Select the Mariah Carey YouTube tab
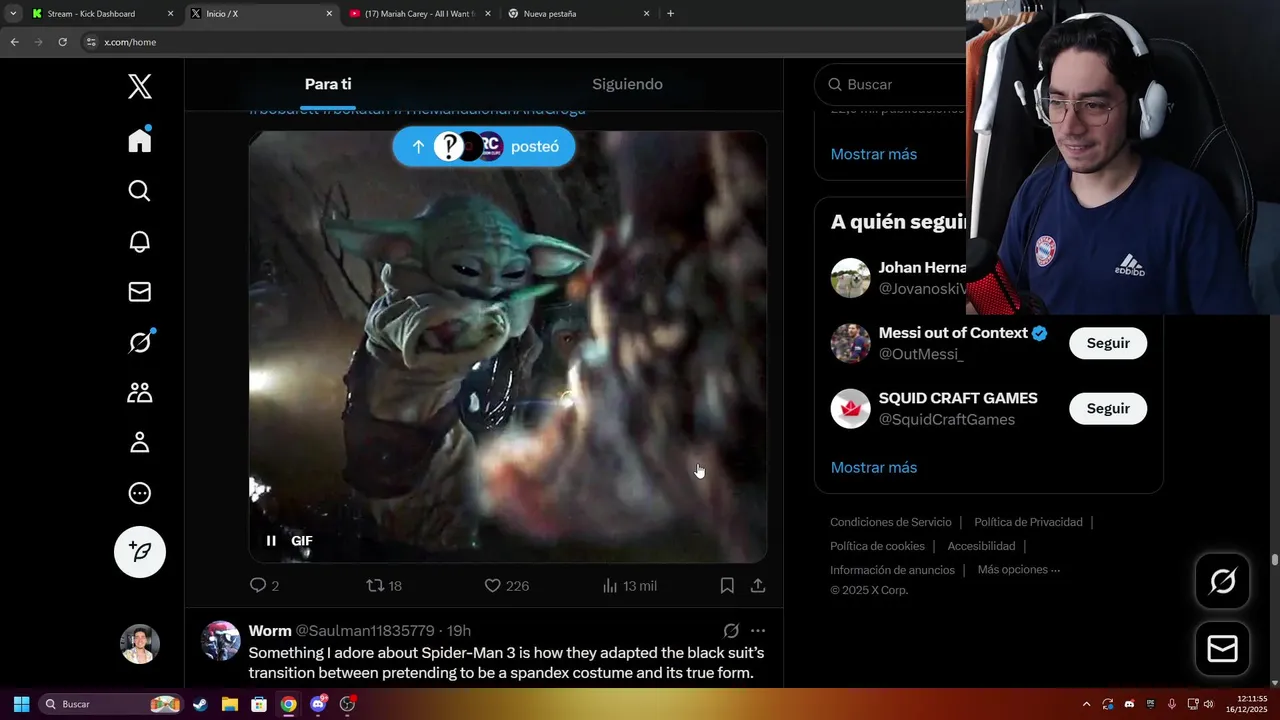The width and height of the screenshot is (1280, 720). click(420, 14)
